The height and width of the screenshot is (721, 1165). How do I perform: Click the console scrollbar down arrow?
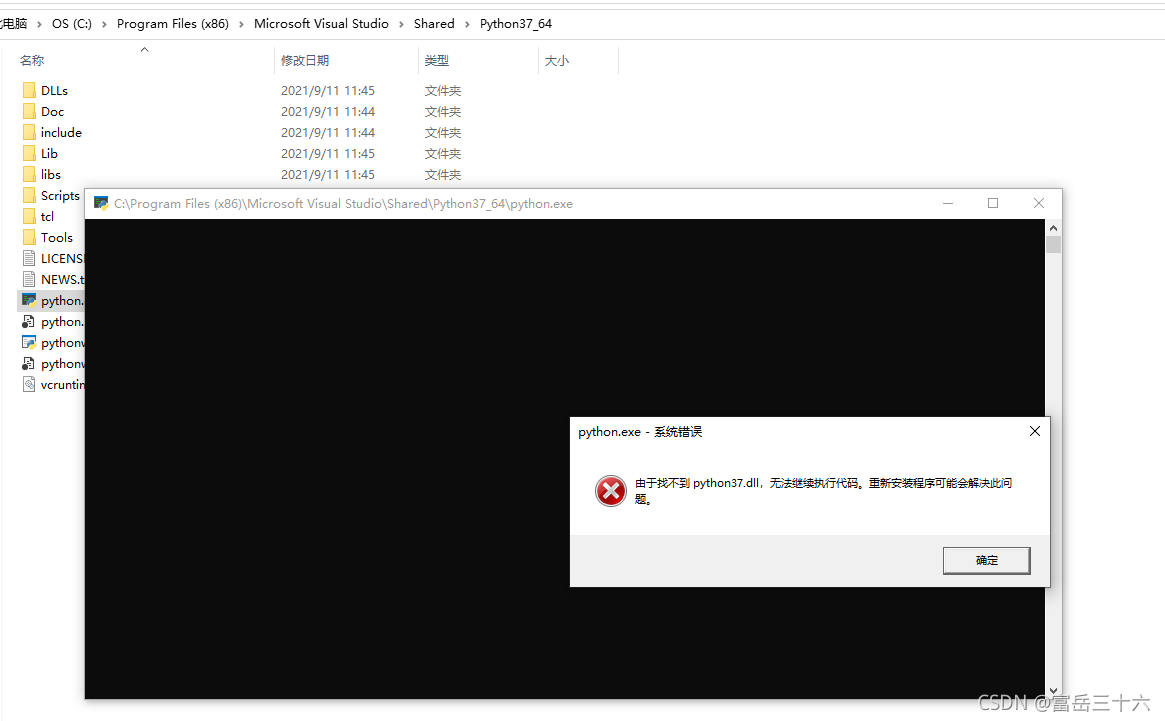(x=1053, y=691)
